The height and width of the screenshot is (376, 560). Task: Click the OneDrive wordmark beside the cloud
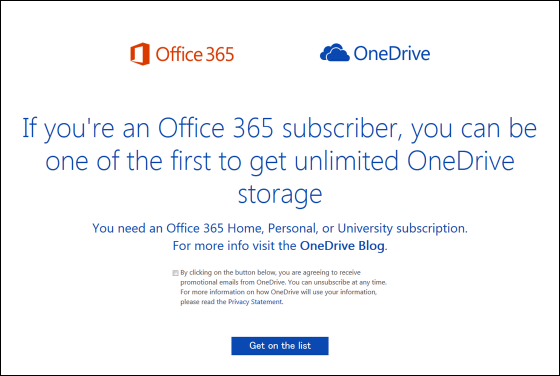[392, 53]
